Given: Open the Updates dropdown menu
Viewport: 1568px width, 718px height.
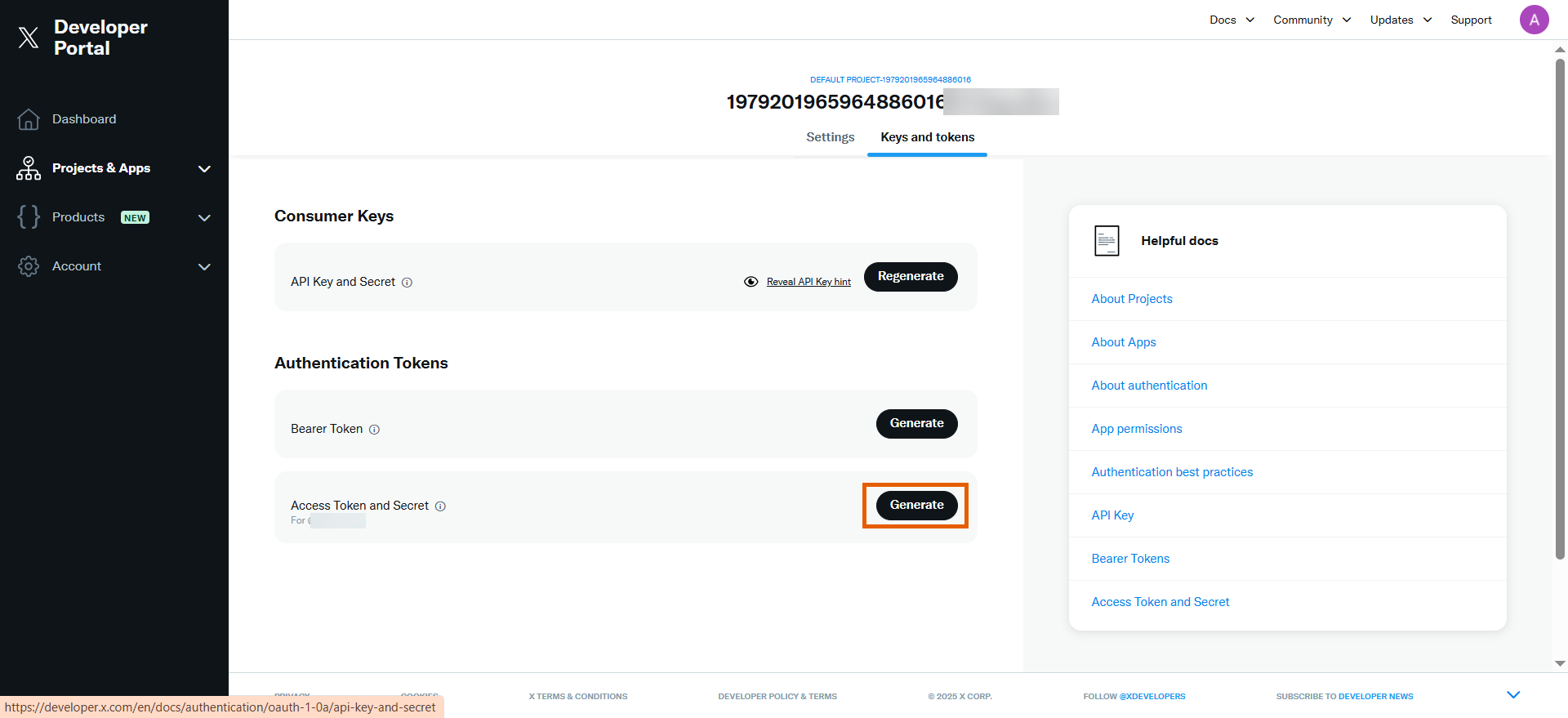Looking at the screenshot, I should click(1401, 20).
